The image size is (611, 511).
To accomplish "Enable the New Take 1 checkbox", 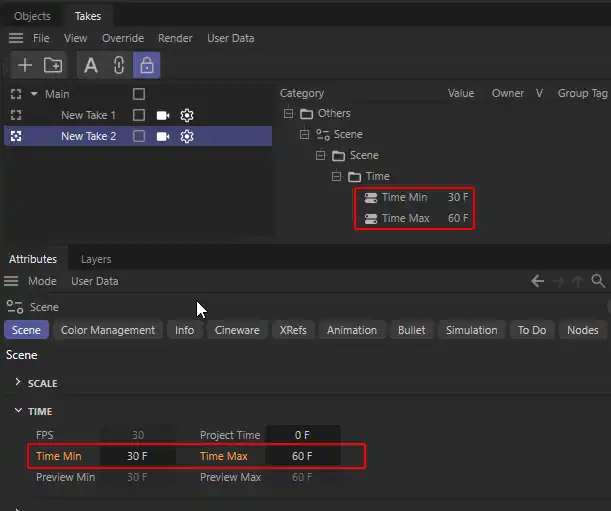I will (x=139, y=115).
